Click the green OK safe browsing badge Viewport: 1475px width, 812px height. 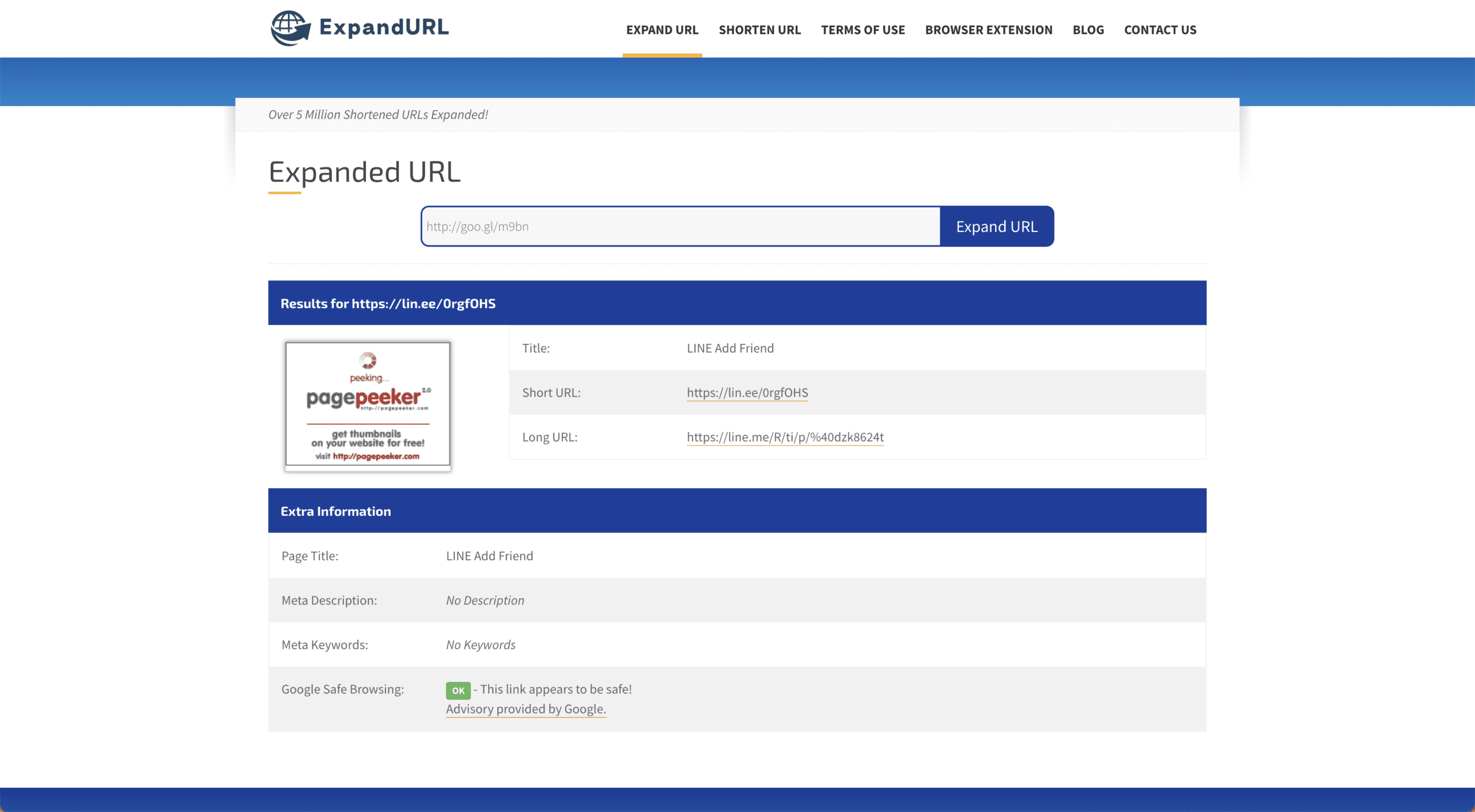pyautogui.click(x=458, y=690)
